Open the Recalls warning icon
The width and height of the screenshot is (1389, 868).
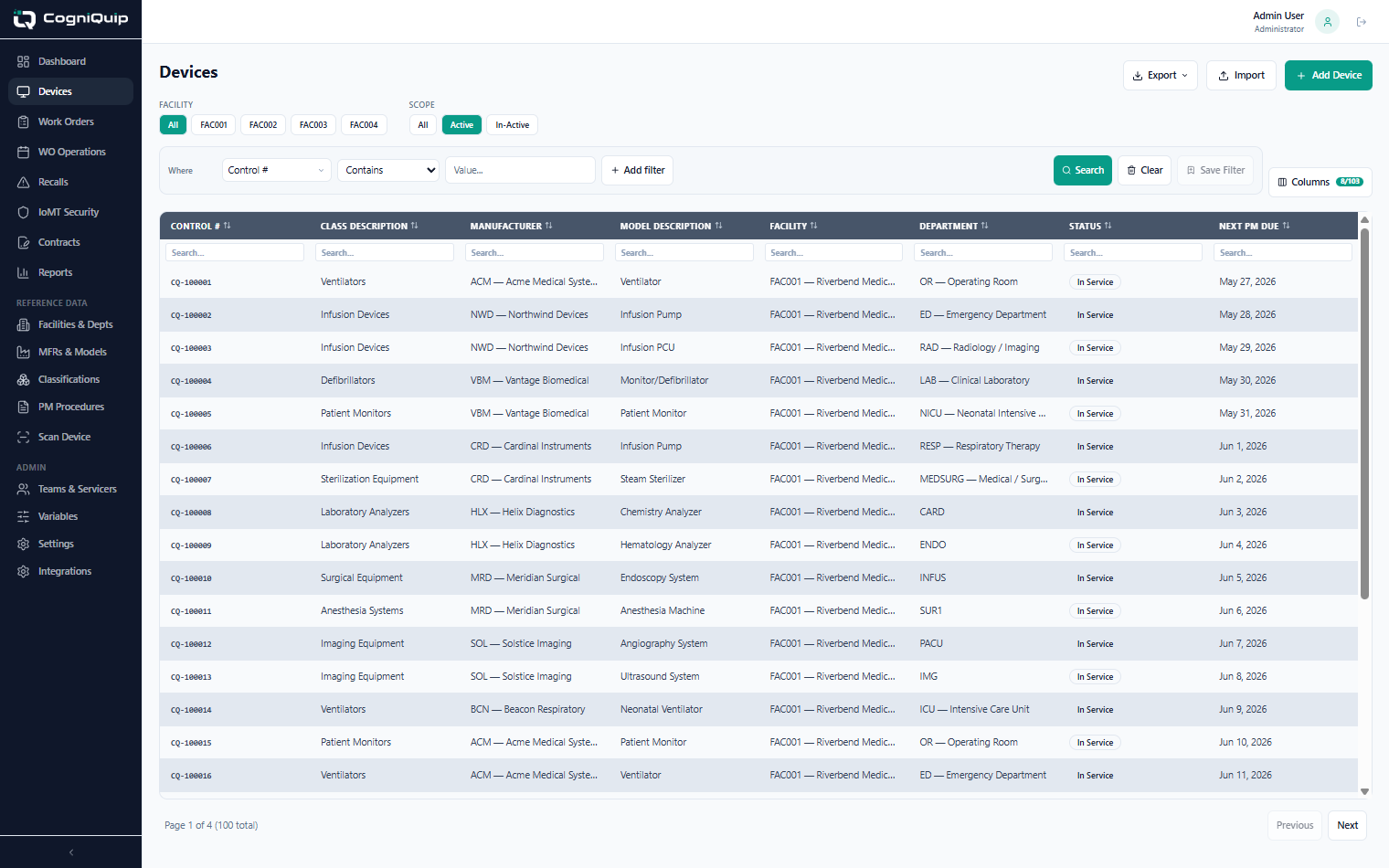point(24,182)
